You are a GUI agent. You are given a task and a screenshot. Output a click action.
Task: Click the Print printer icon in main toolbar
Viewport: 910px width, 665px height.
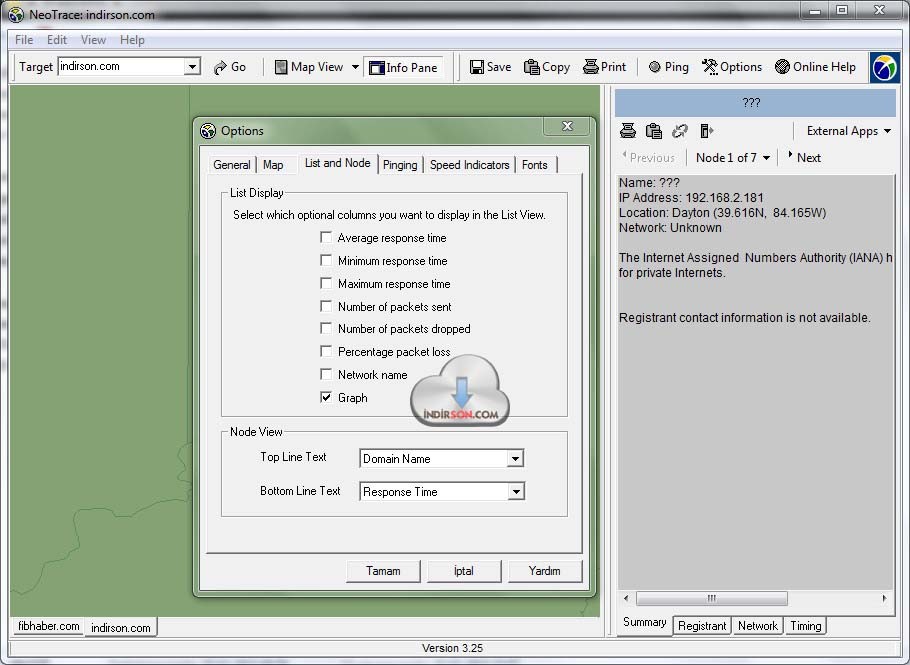(x=590, y=67)
